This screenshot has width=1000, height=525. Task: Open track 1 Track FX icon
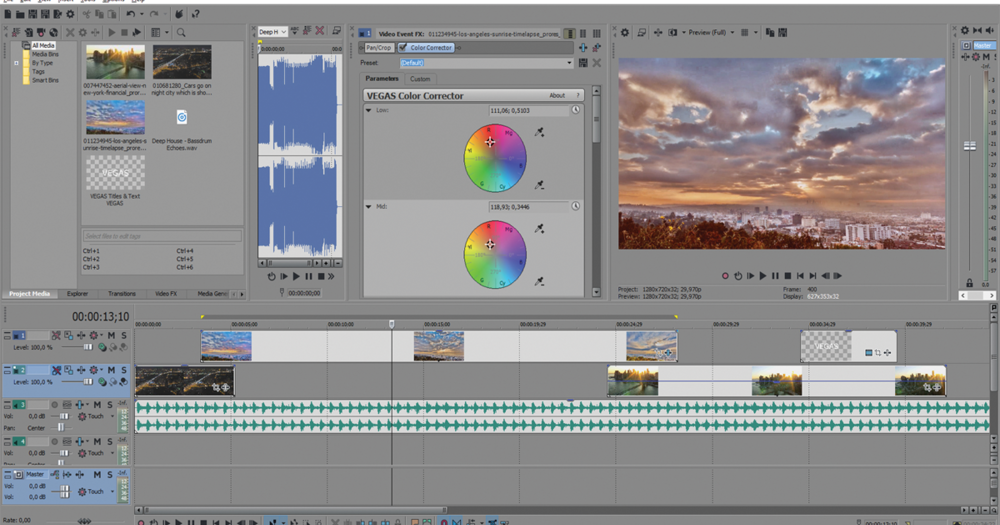[x=82, y=335]
